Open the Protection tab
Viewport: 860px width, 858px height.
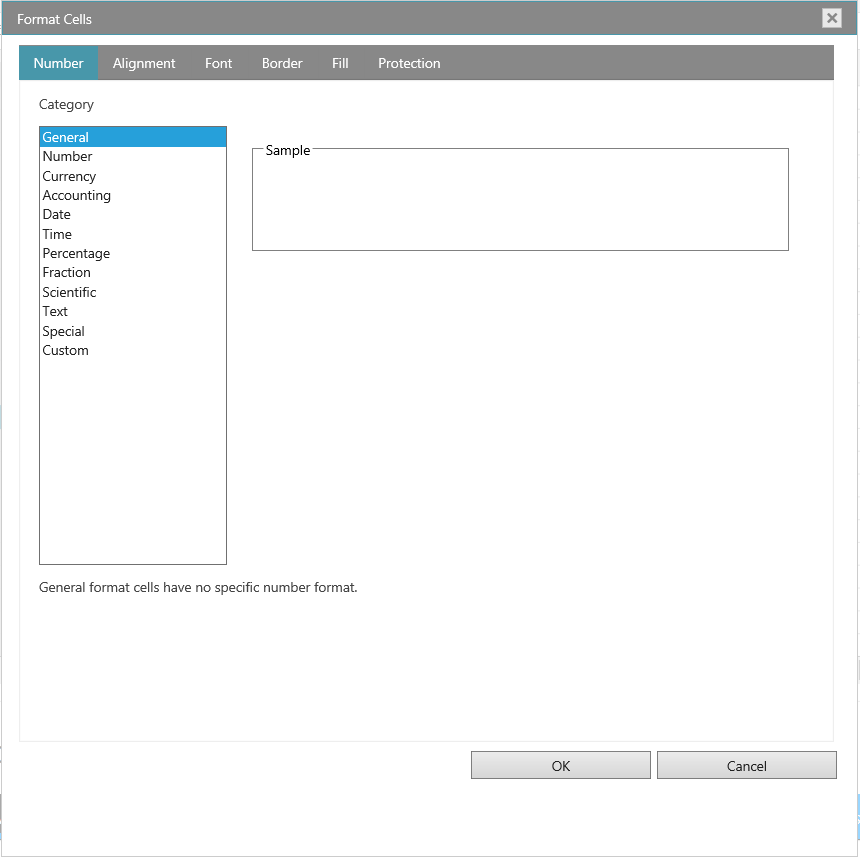coord(409,63)
